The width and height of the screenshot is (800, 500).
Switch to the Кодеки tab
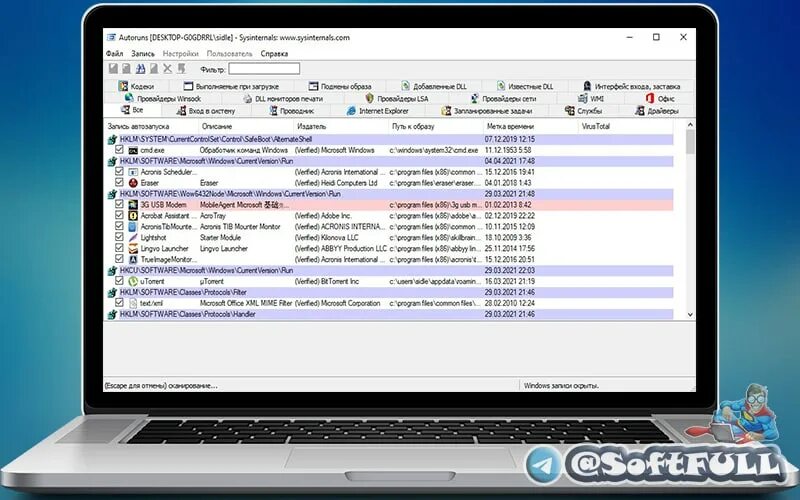[136, 86]
